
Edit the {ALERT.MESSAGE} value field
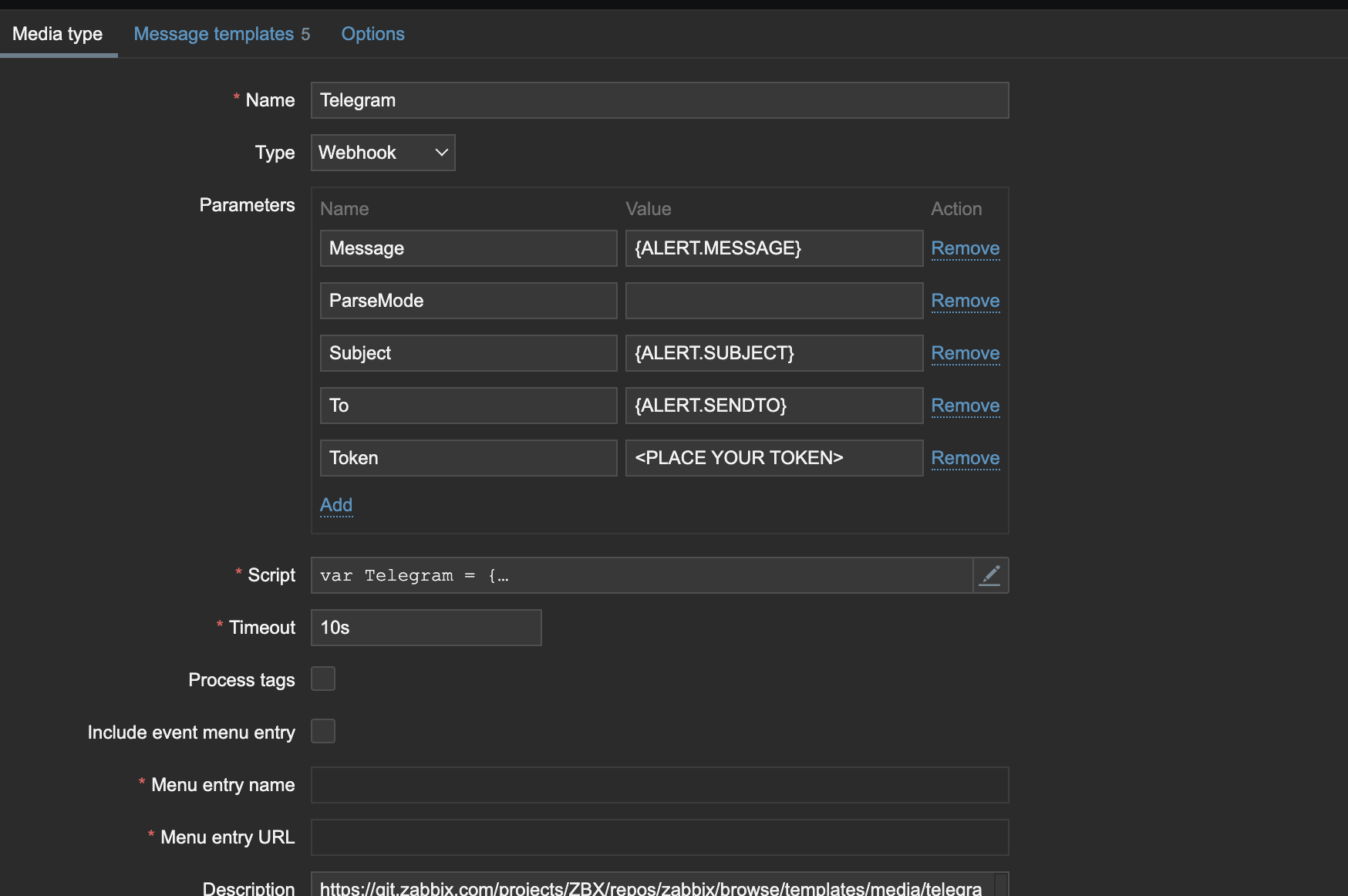774,248
